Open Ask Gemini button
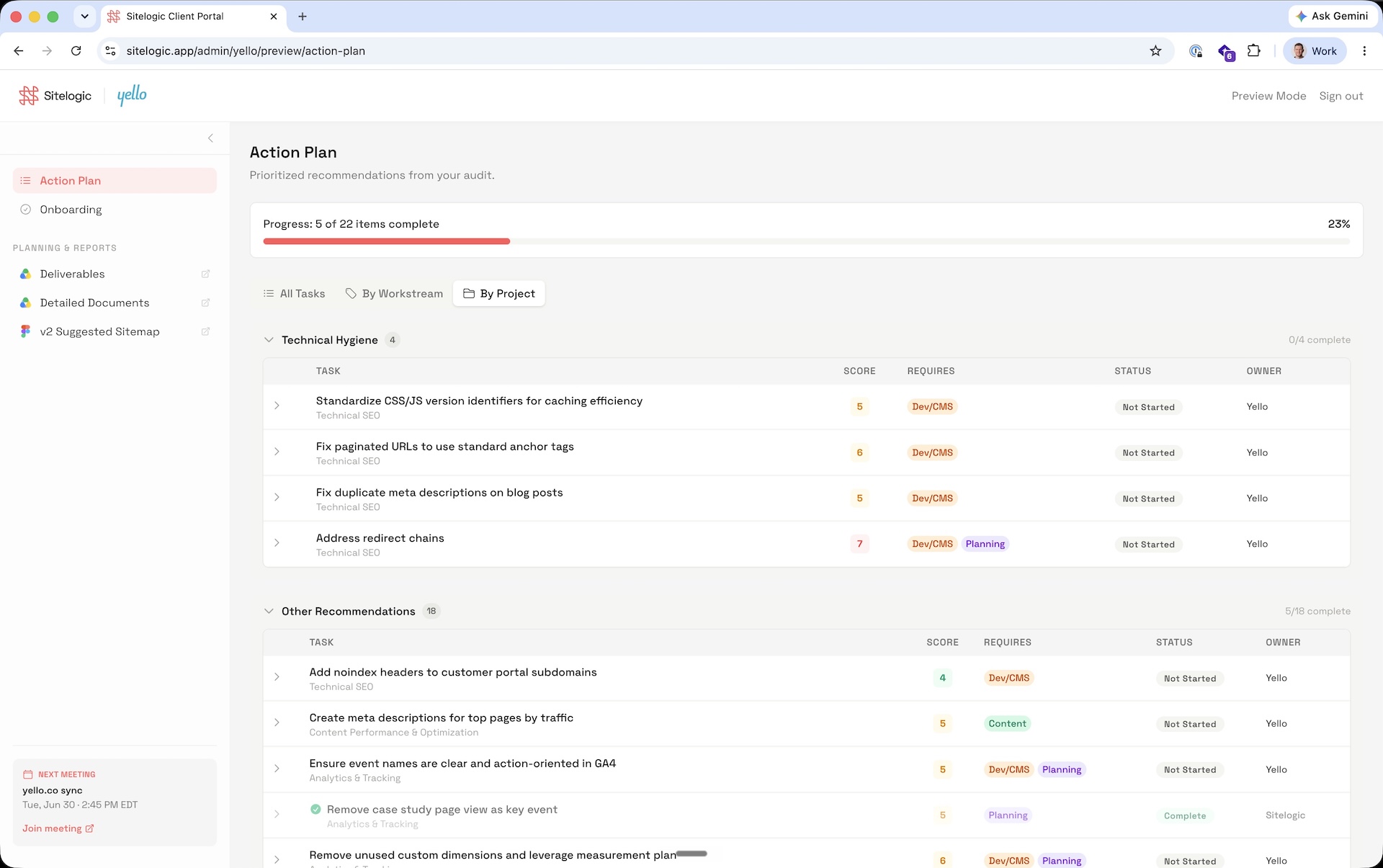The height and width of the screenshot is (868, 1383). [1332, 16]
